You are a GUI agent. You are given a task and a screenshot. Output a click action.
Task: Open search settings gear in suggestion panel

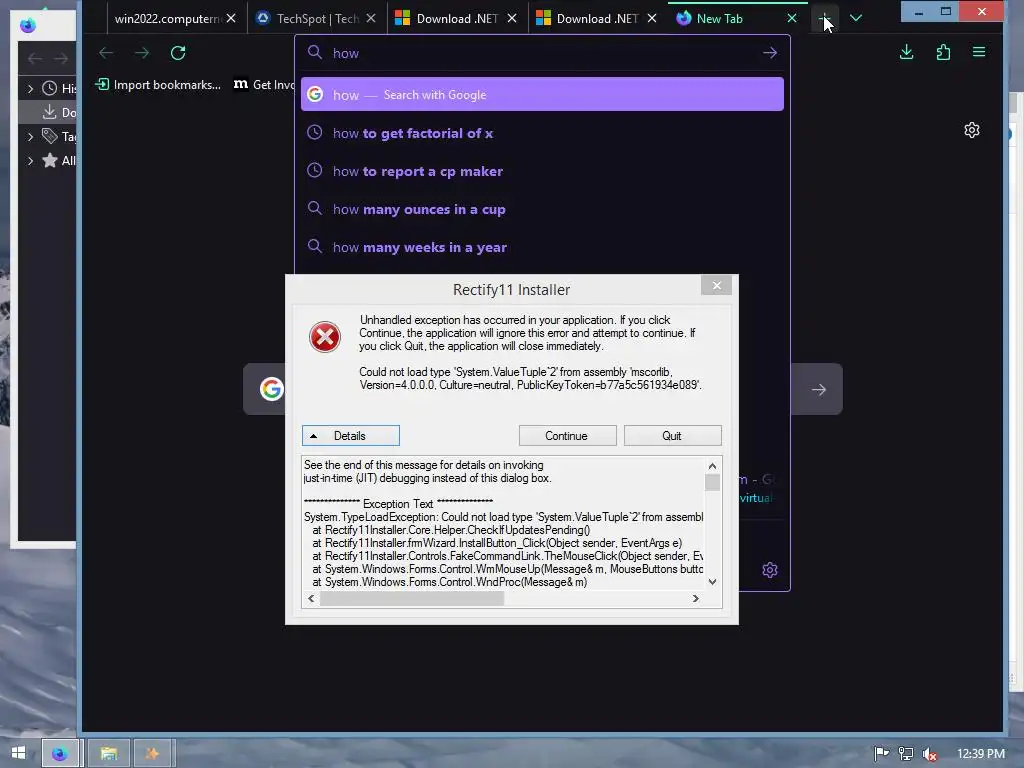[x=770, y=570]
